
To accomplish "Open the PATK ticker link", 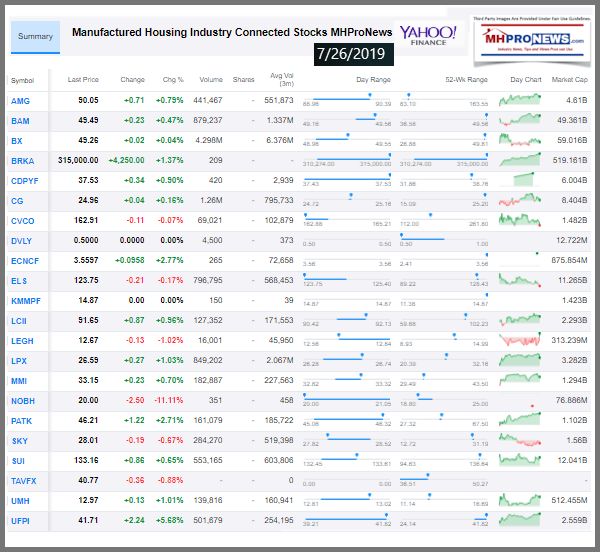I will [x=21, y=421].
